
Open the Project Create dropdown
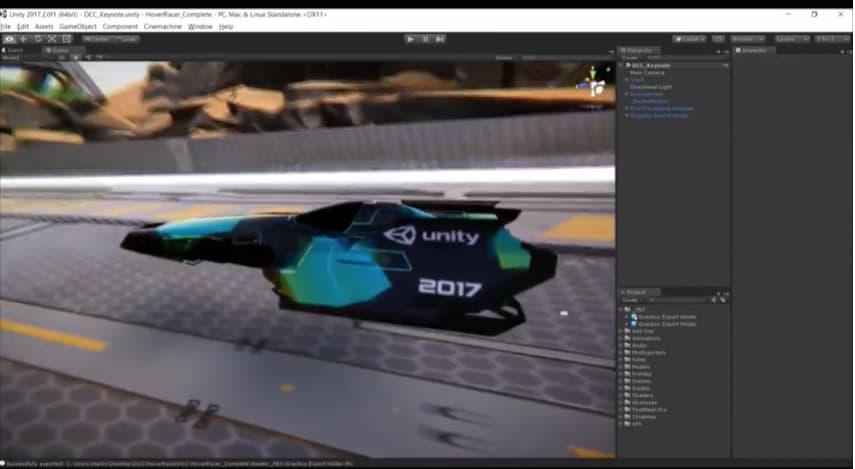631,300
